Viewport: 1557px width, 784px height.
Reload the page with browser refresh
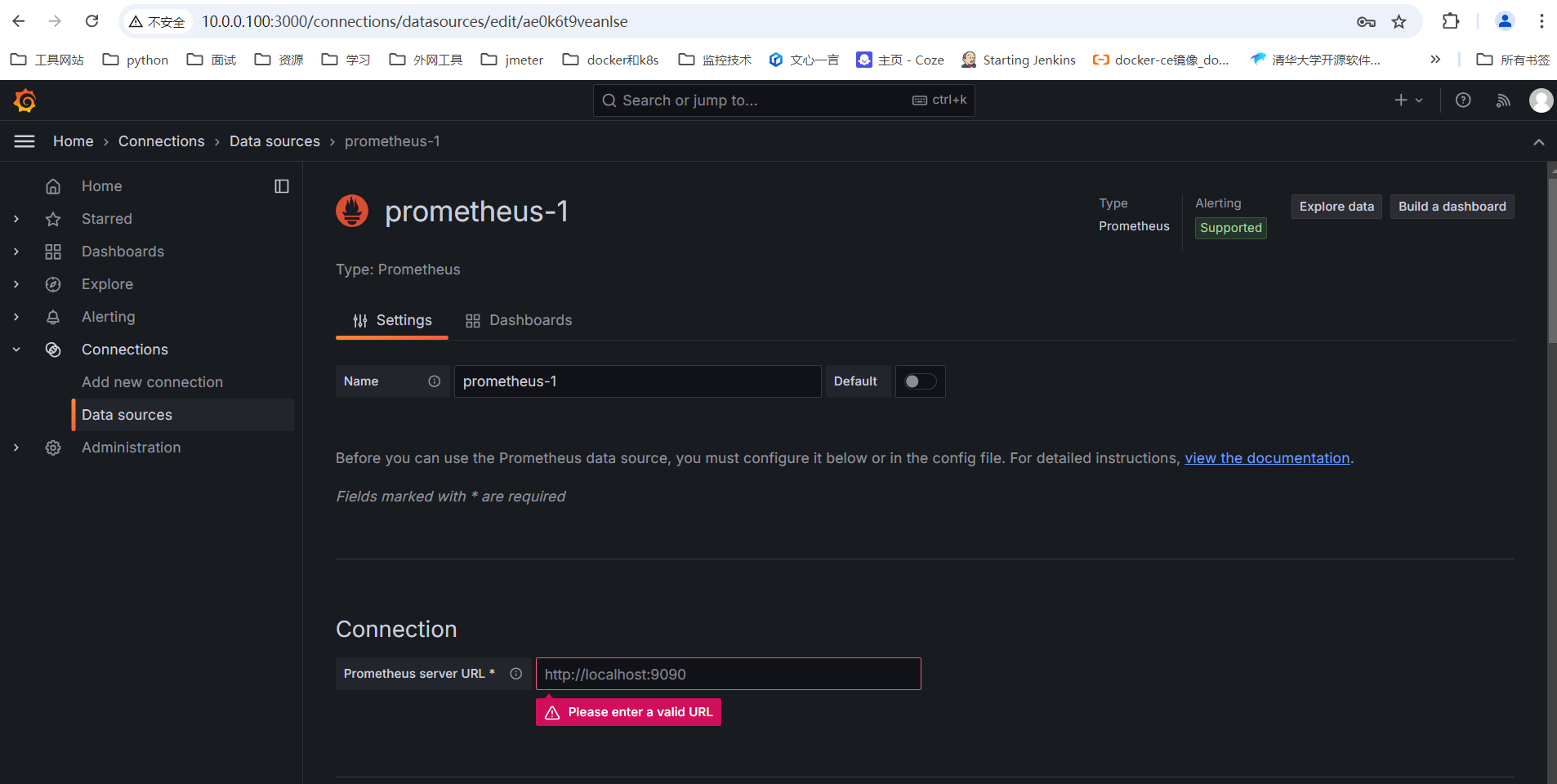[x=92, y=21]
